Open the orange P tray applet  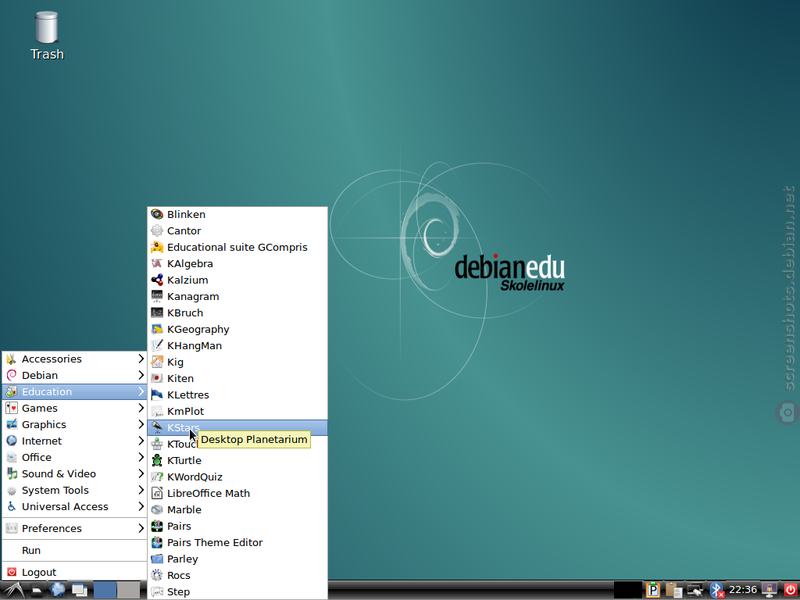click(x=653, y=590)
